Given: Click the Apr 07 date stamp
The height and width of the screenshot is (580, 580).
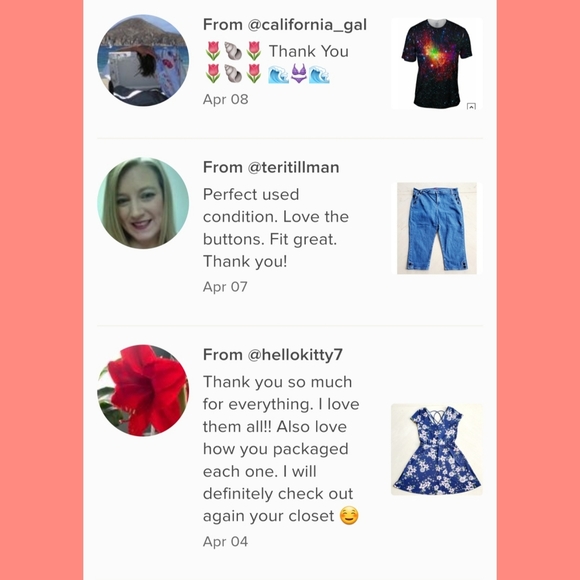Looking at the screenshot, I should click(225, 287).
